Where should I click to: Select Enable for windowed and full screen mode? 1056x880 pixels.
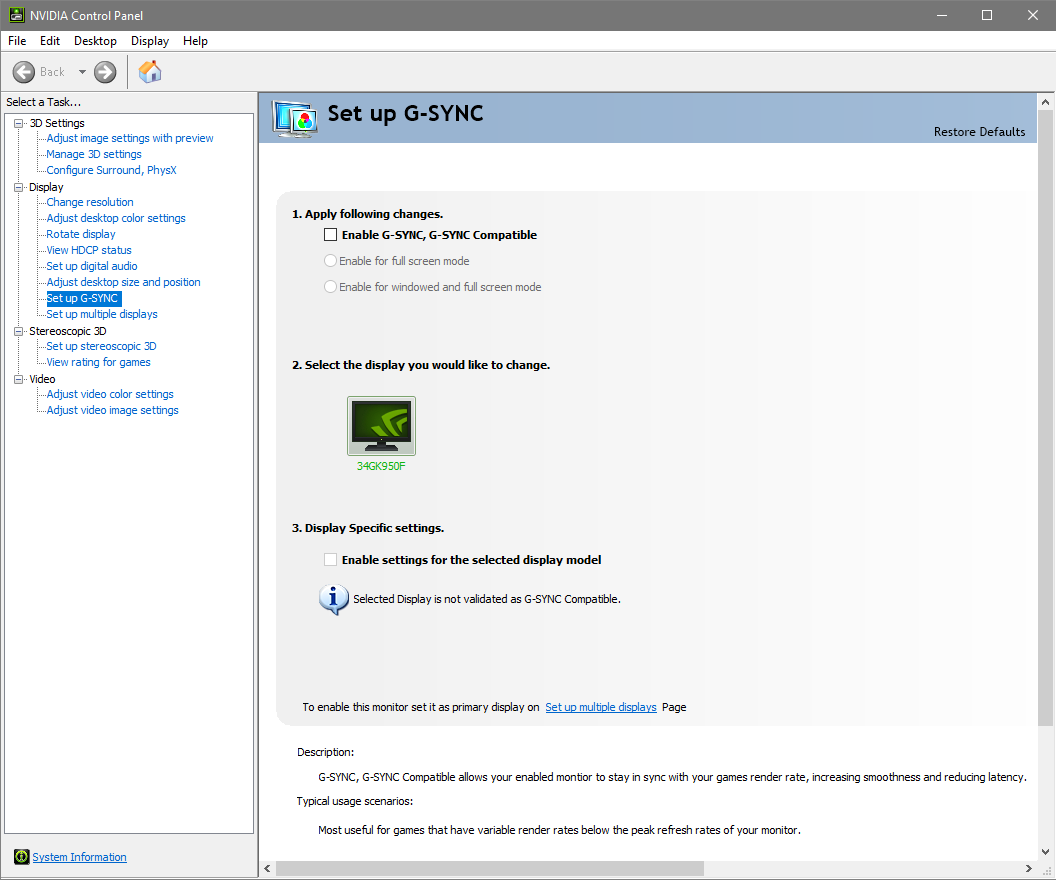330,287
